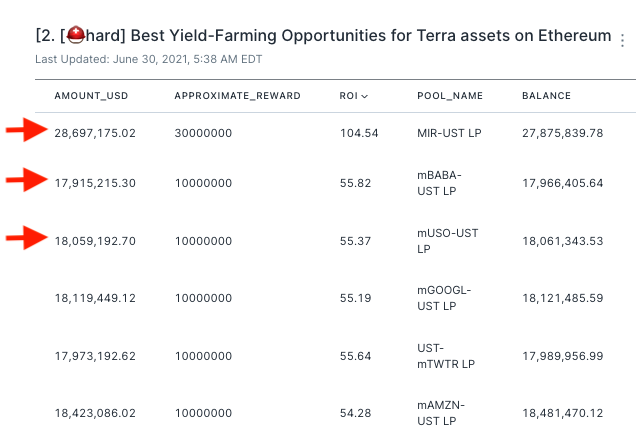Toggle the ROI sort chevron

point(364,96)
